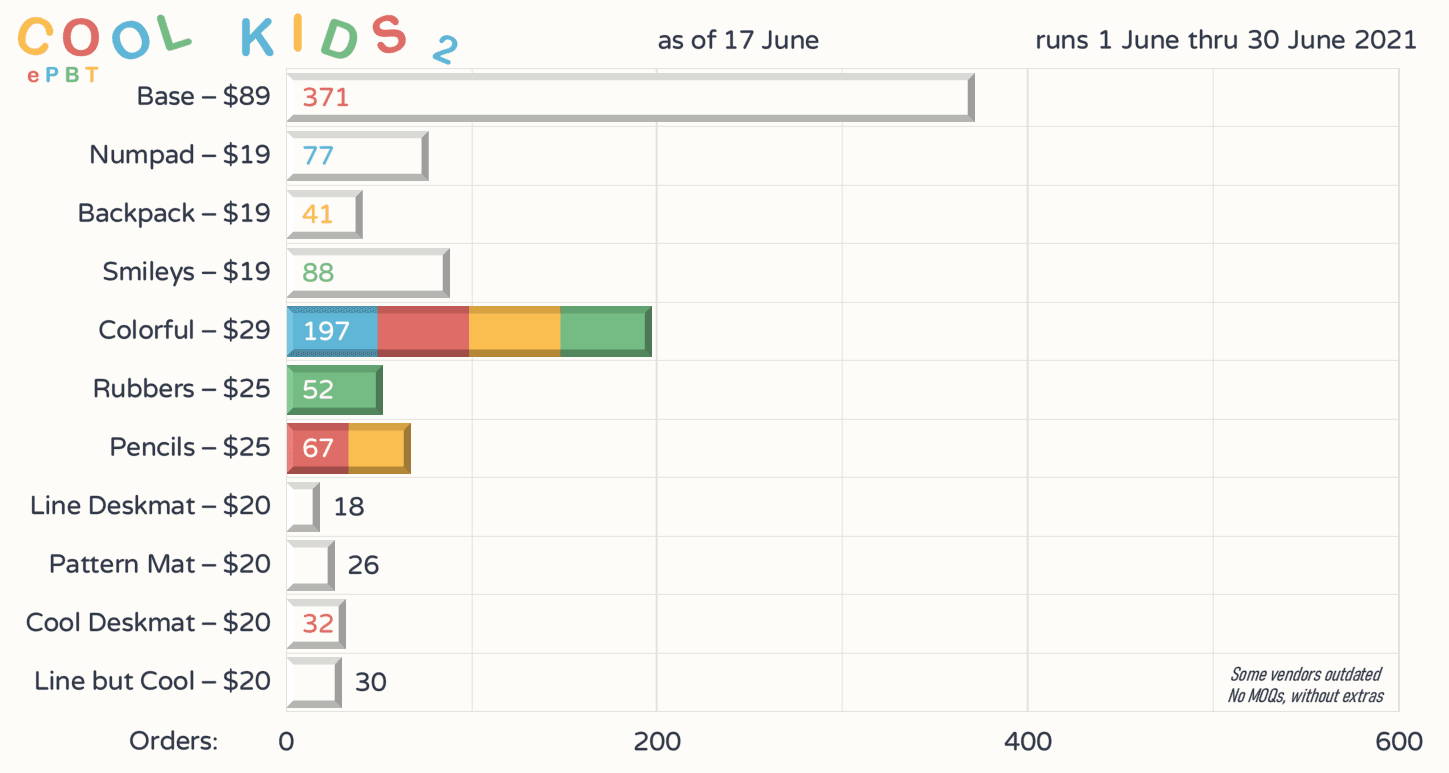Click the Line Deskmat – $20 label
1449x773 pixels.
(x=150, y=506)
